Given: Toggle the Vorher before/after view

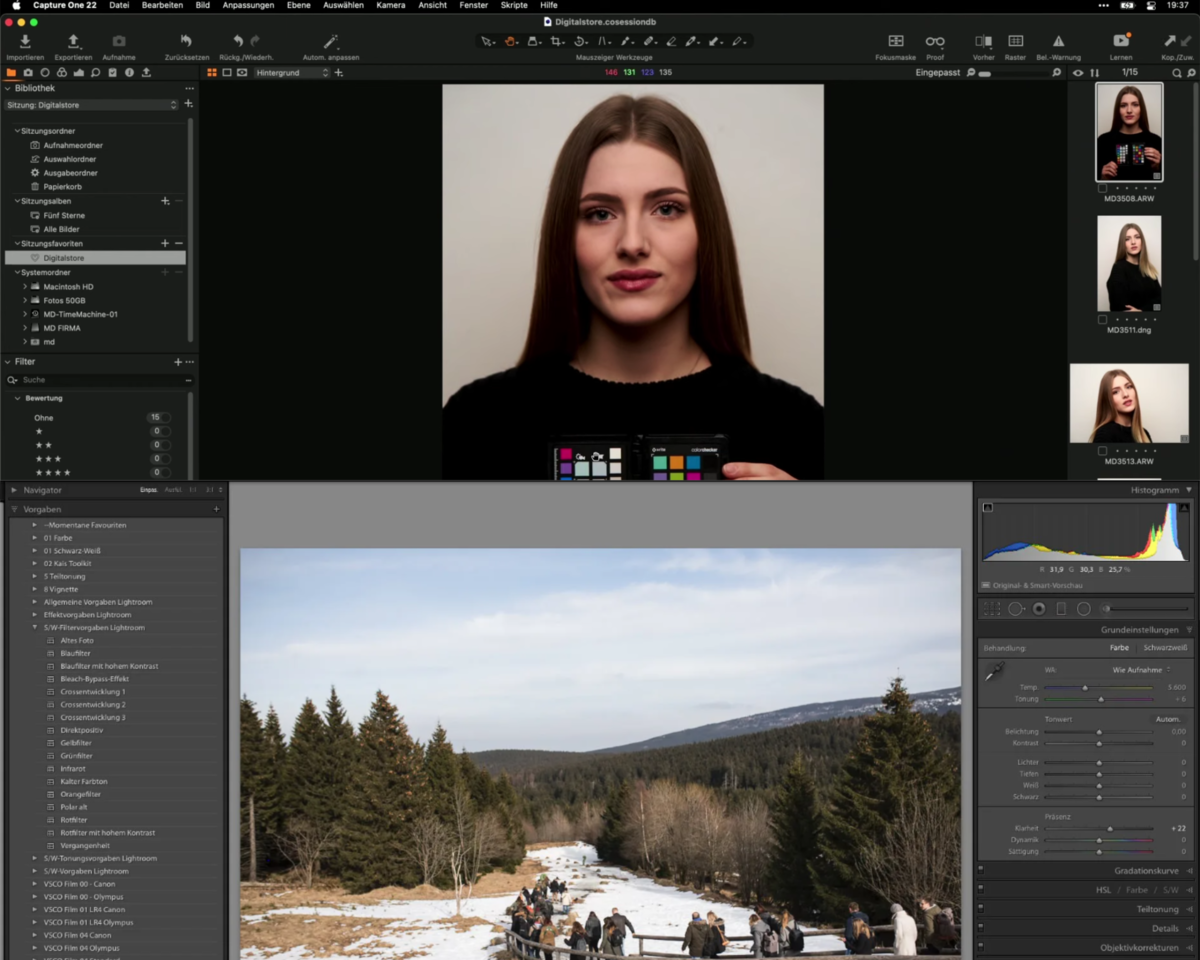Looking at the screenshot, I should click(x=983, y=41).
